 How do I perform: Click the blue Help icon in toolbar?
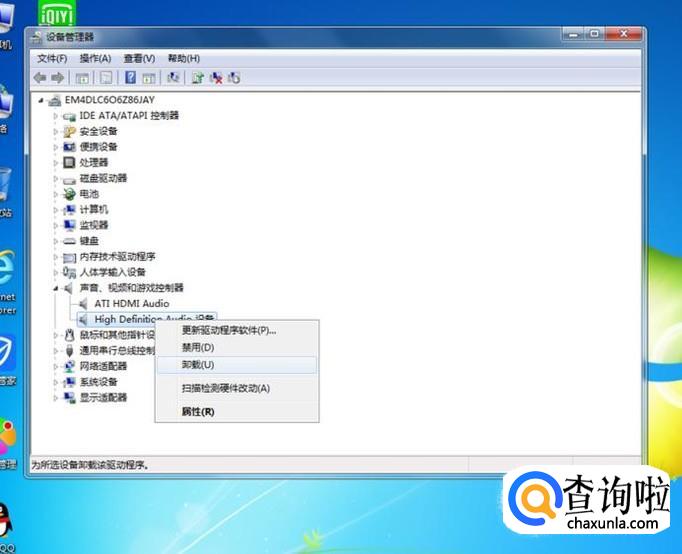[x=130, y=77]
